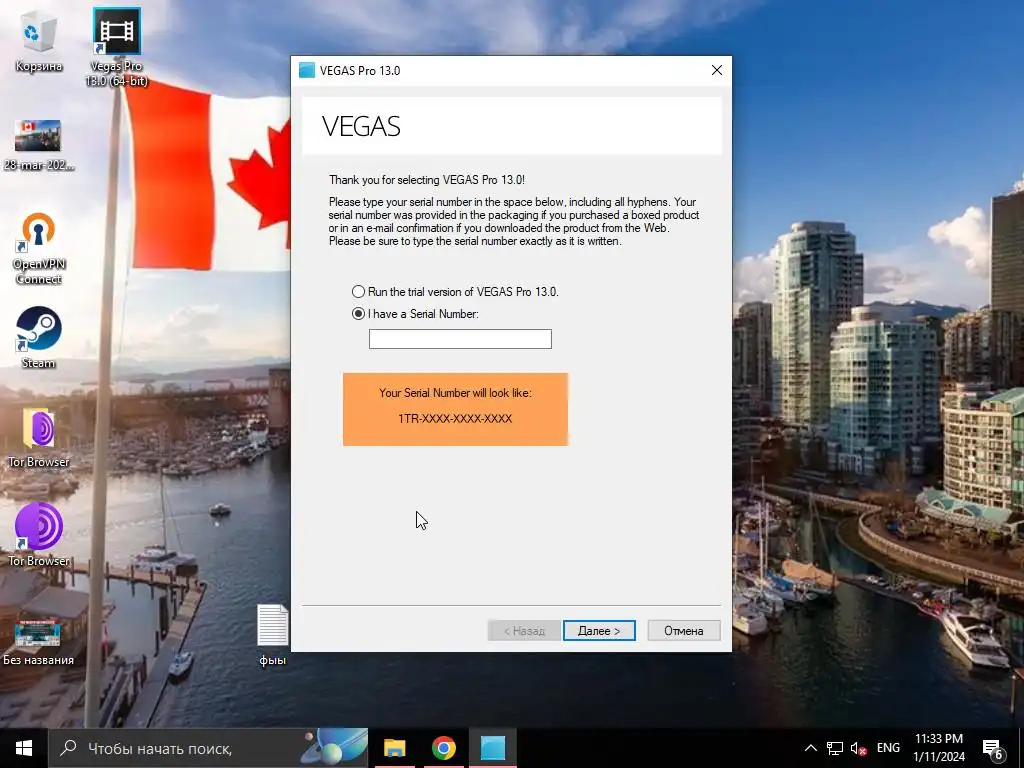Open the Windows Start menu
Viewport: 1024px width, 768px height.
click(x=24, y=748)
